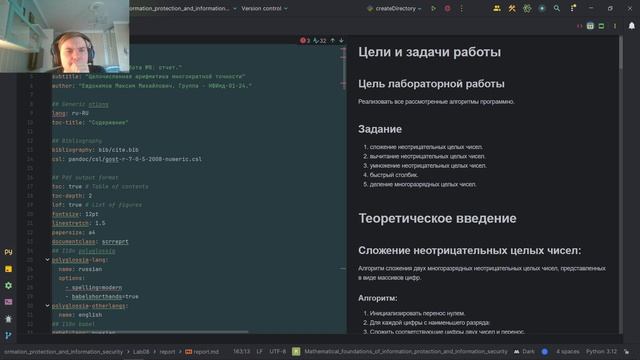Click the 163:13 caret position indicator
Image resolution: width=640 pixels, height=360 pixels.
click(x=241, y=351)
